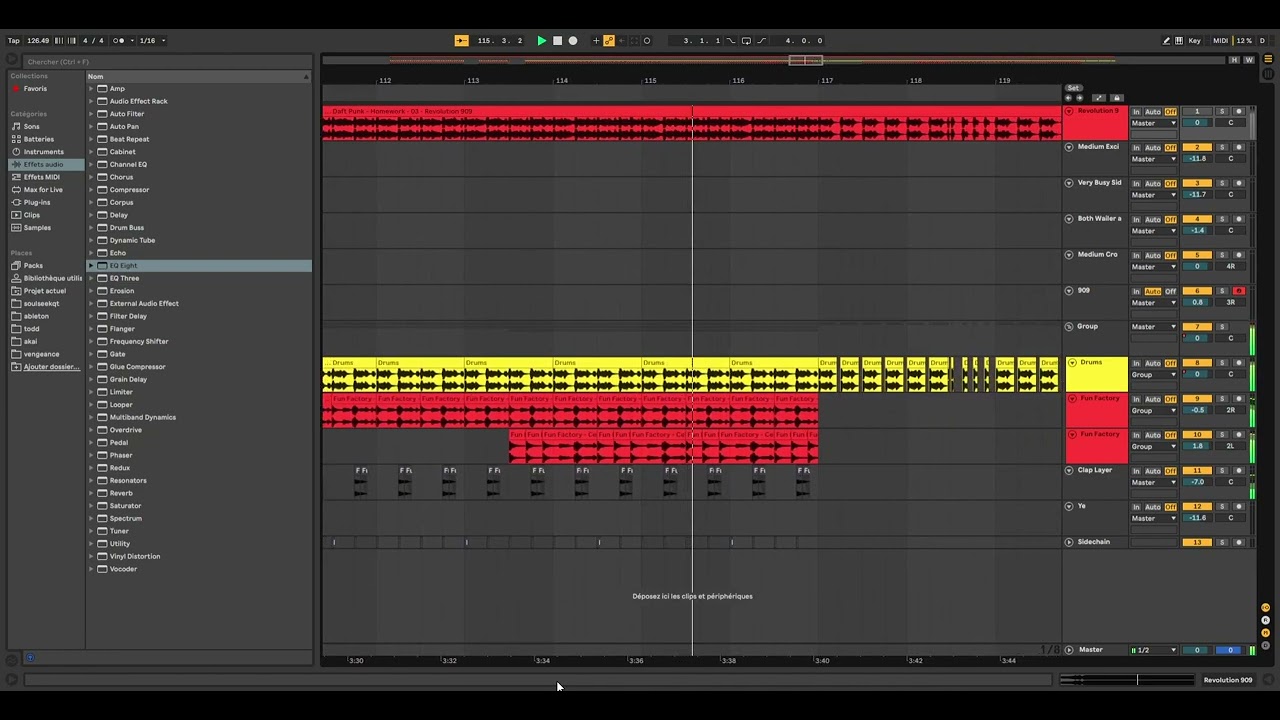Toggle Draw Mode pencil icon
Image resolution: width=1280 pixels, height=720 pixels.
click(1166, 41)
